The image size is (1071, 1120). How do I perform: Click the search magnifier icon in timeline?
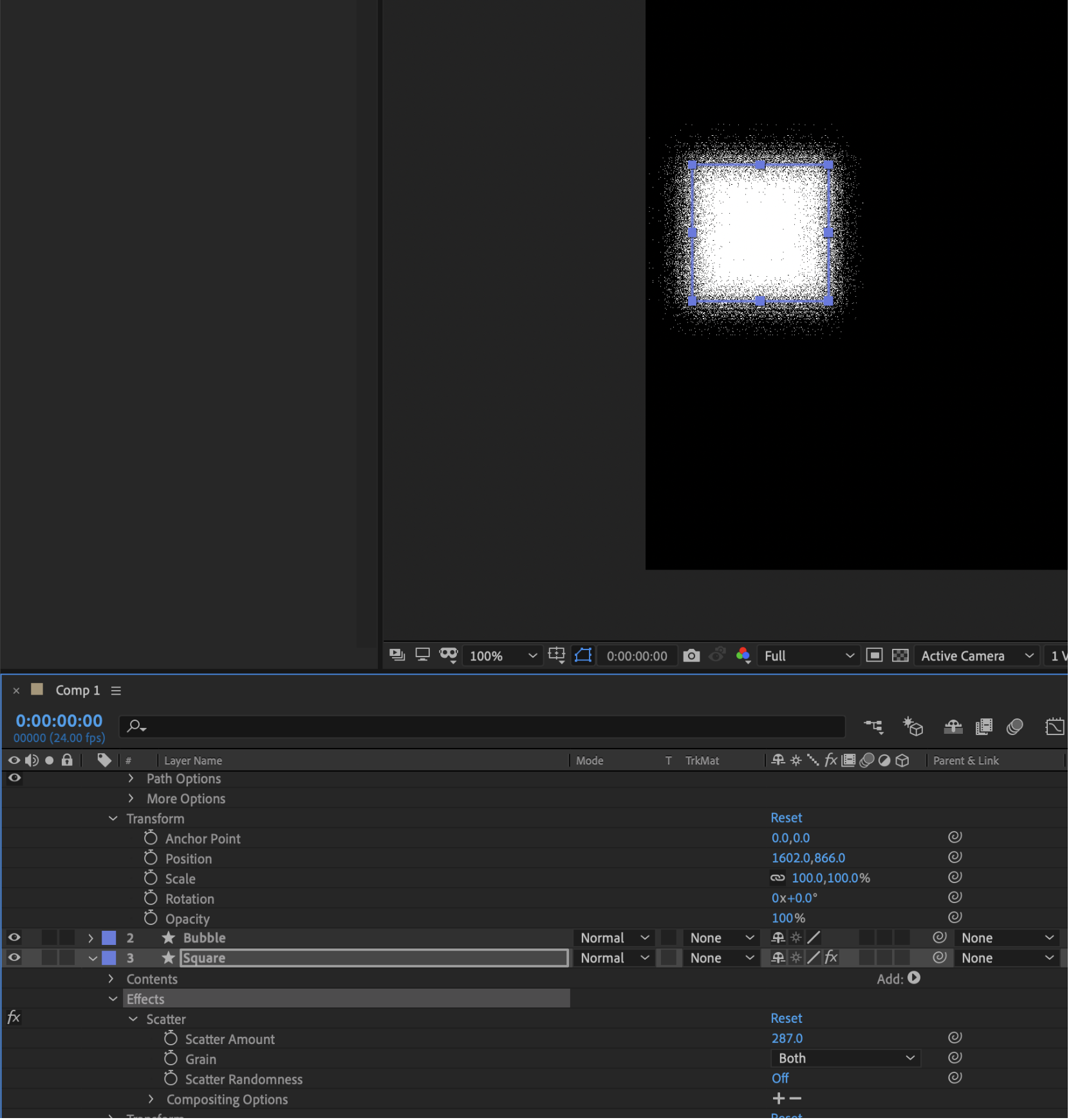[x=136, y=727]
